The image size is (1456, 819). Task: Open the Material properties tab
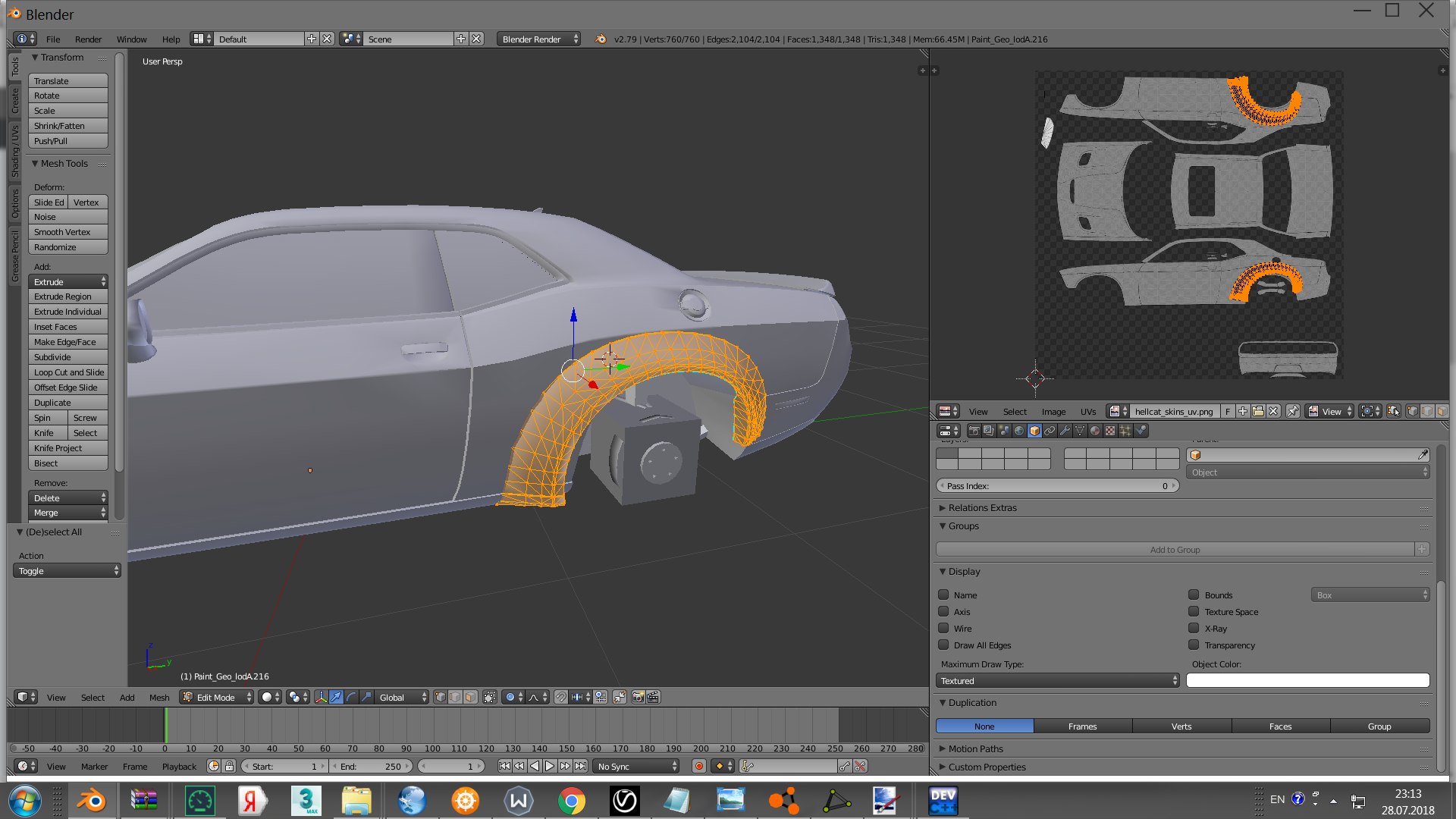[x=1095, y=431]
